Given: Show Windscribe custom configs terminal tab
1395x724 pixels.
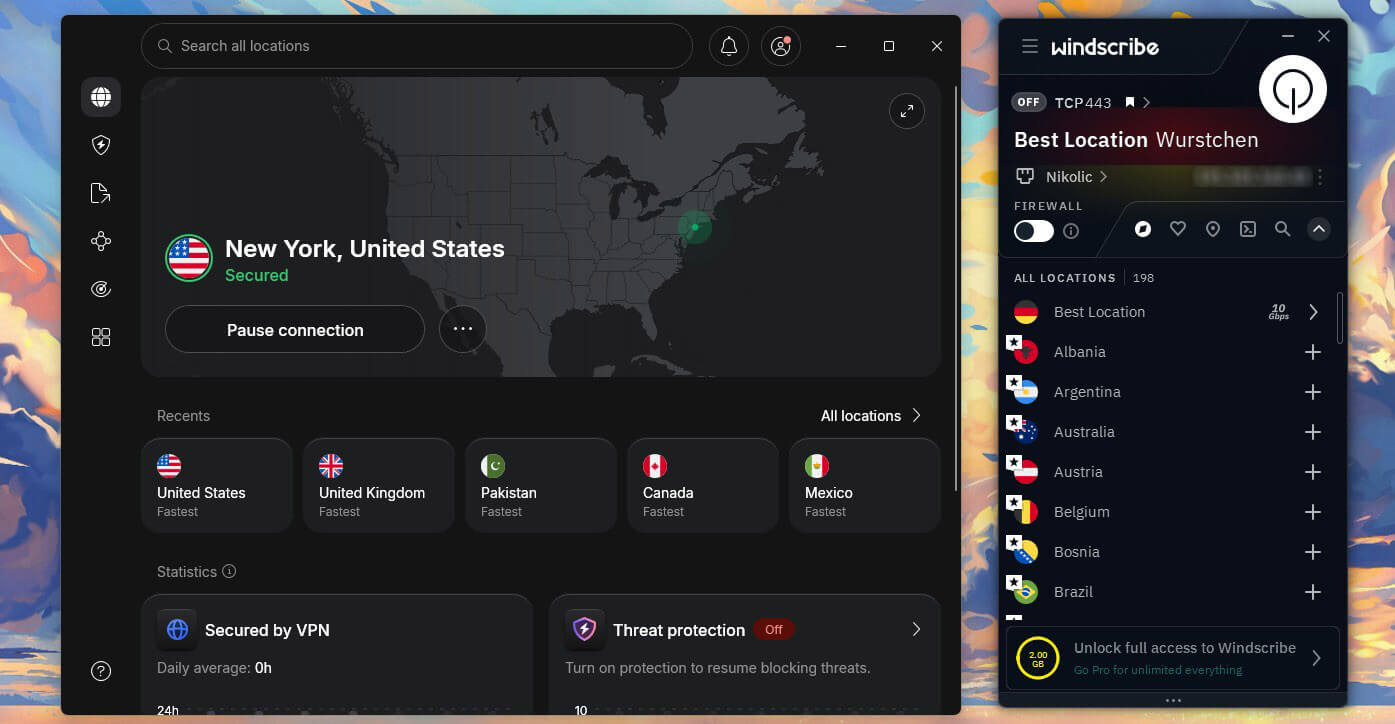Looking at the screenshot, I should 1248,229.
